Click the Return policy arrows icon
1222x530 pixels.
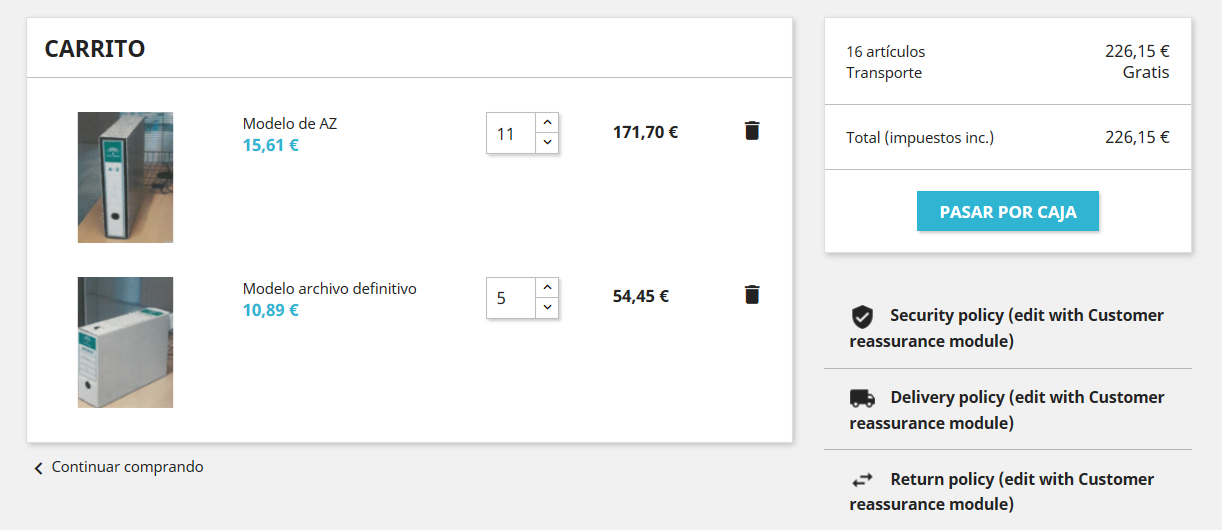(862, 480)
